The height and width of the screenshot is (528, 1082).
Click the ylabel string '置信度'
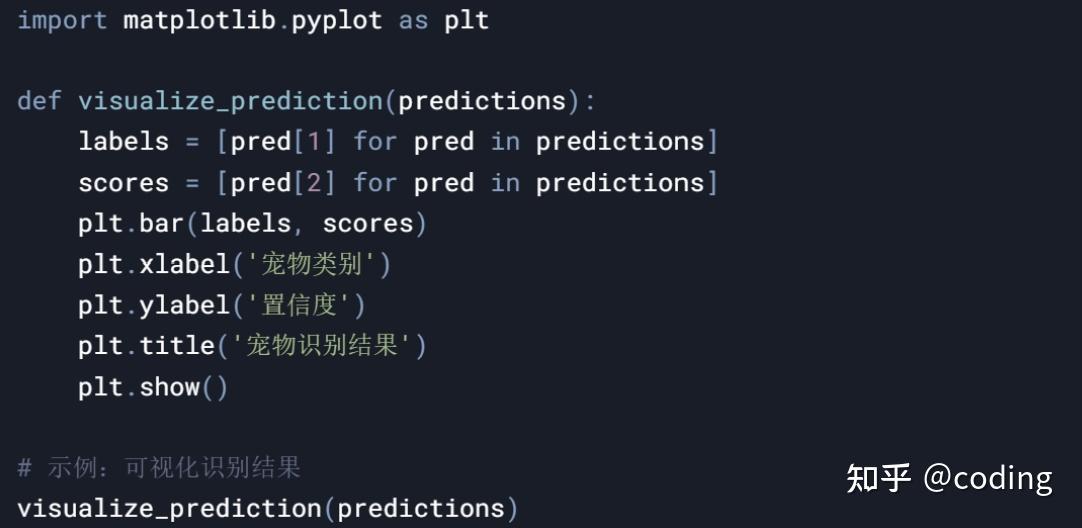point(299,305)
